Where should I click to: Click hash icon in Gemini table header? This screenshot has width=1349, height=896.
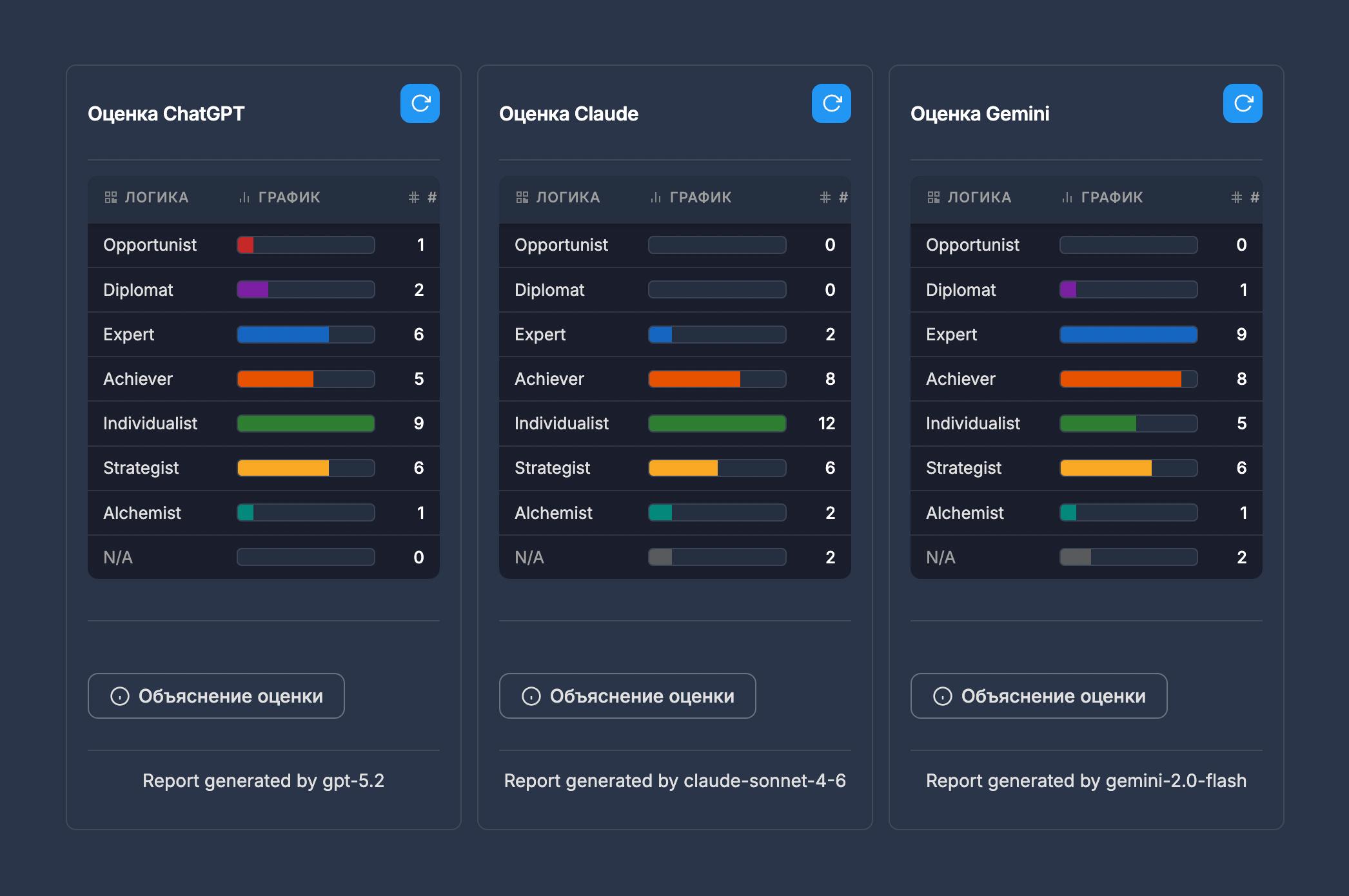pyautogui.click(x=1236, y=197)
